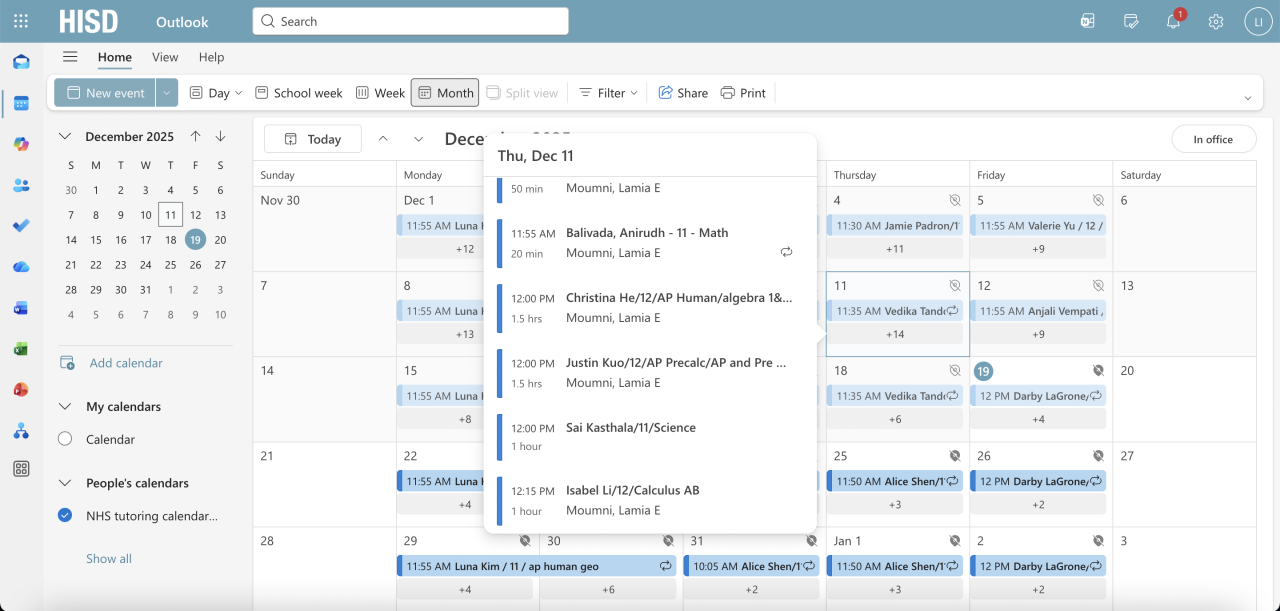
Task: Collapse the December 2025 mini calendar
Action: coord(65,136)
